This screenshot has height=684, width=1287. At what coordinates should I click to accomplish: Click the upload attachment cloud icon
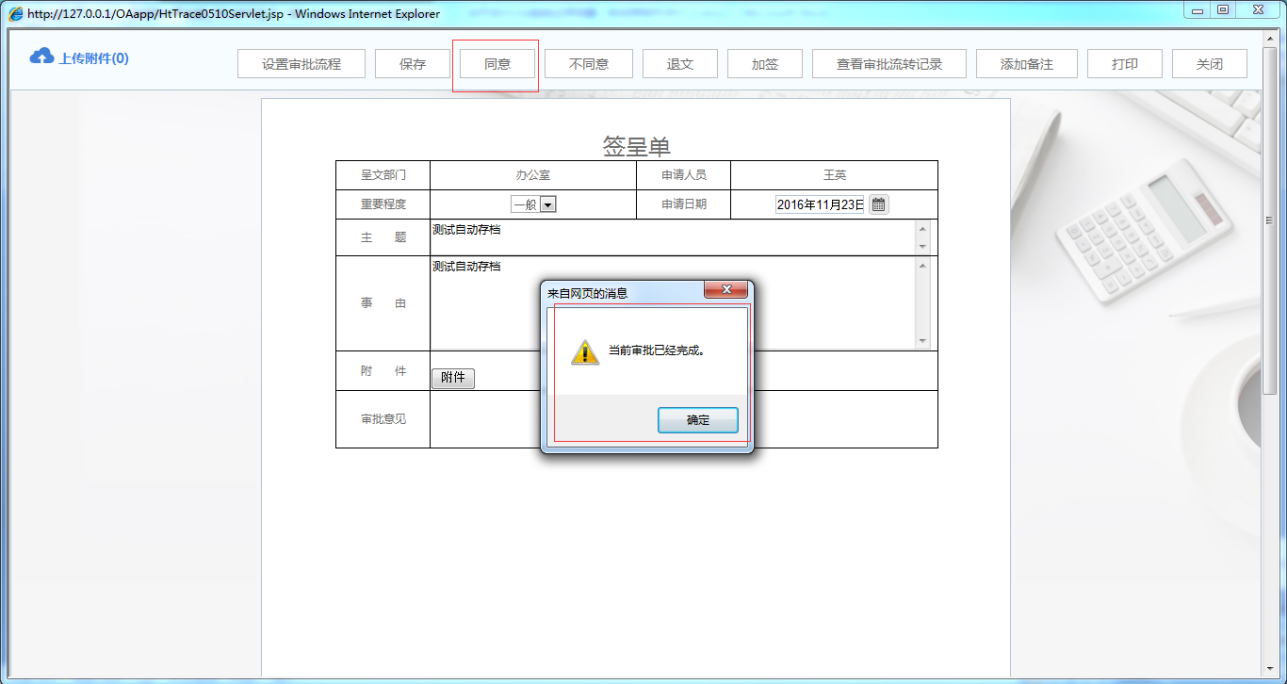coord(40,57)
